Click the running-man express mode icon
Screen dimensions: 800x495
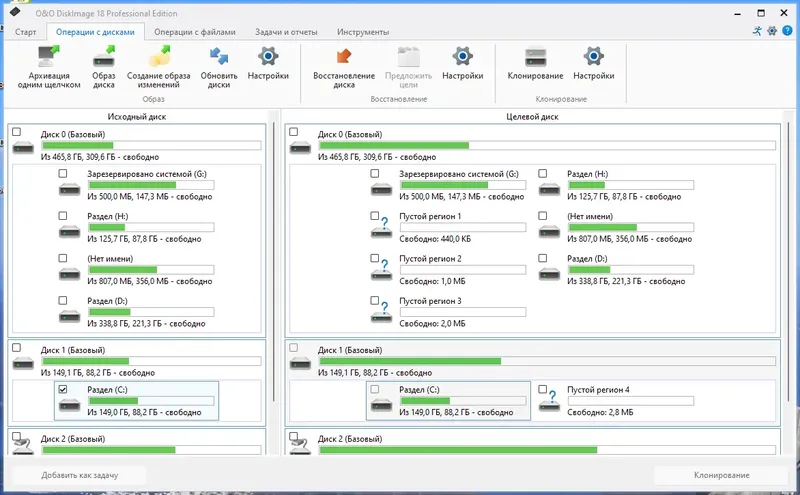(x=757, y=31)
